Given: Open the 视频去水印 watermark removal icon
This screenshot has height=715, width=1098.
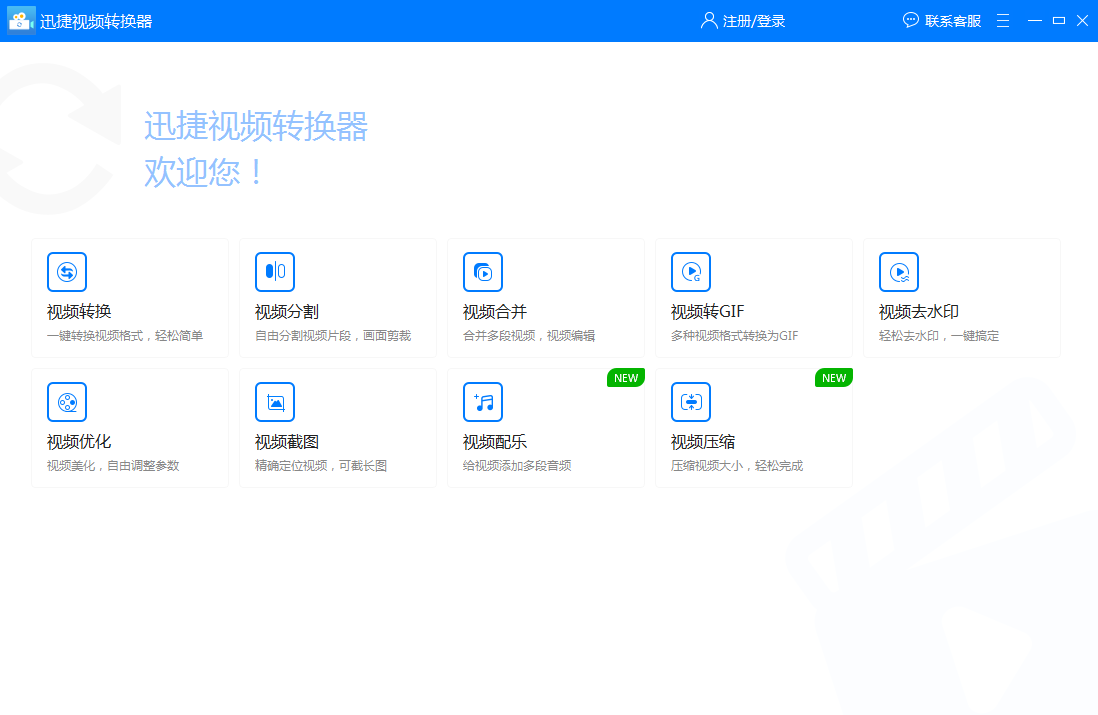Looking at the screenshot, I should coord(899,272).
